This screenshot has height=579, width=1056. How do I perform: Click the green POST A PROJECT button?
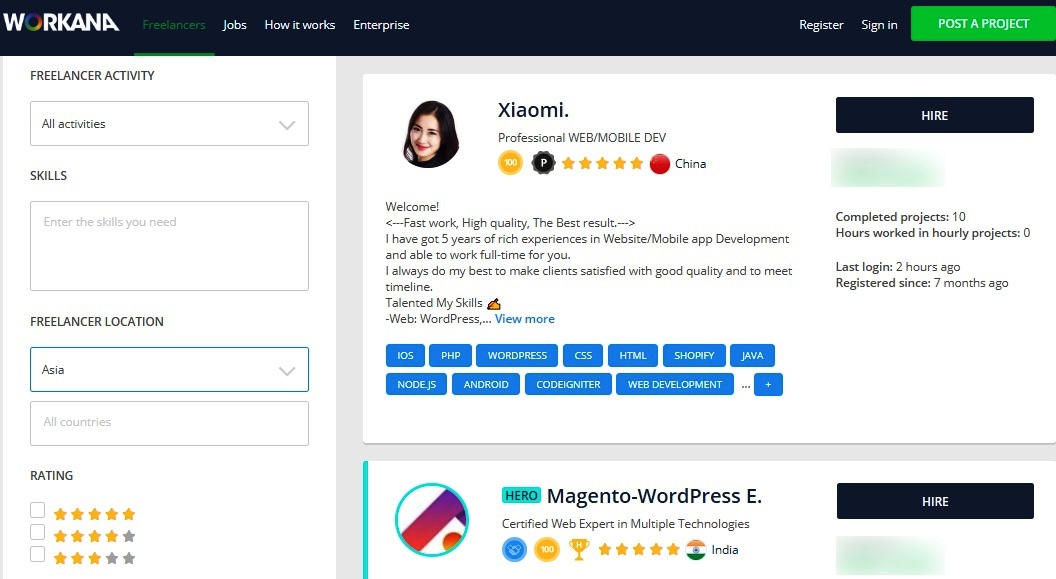(x=983, y=24)
